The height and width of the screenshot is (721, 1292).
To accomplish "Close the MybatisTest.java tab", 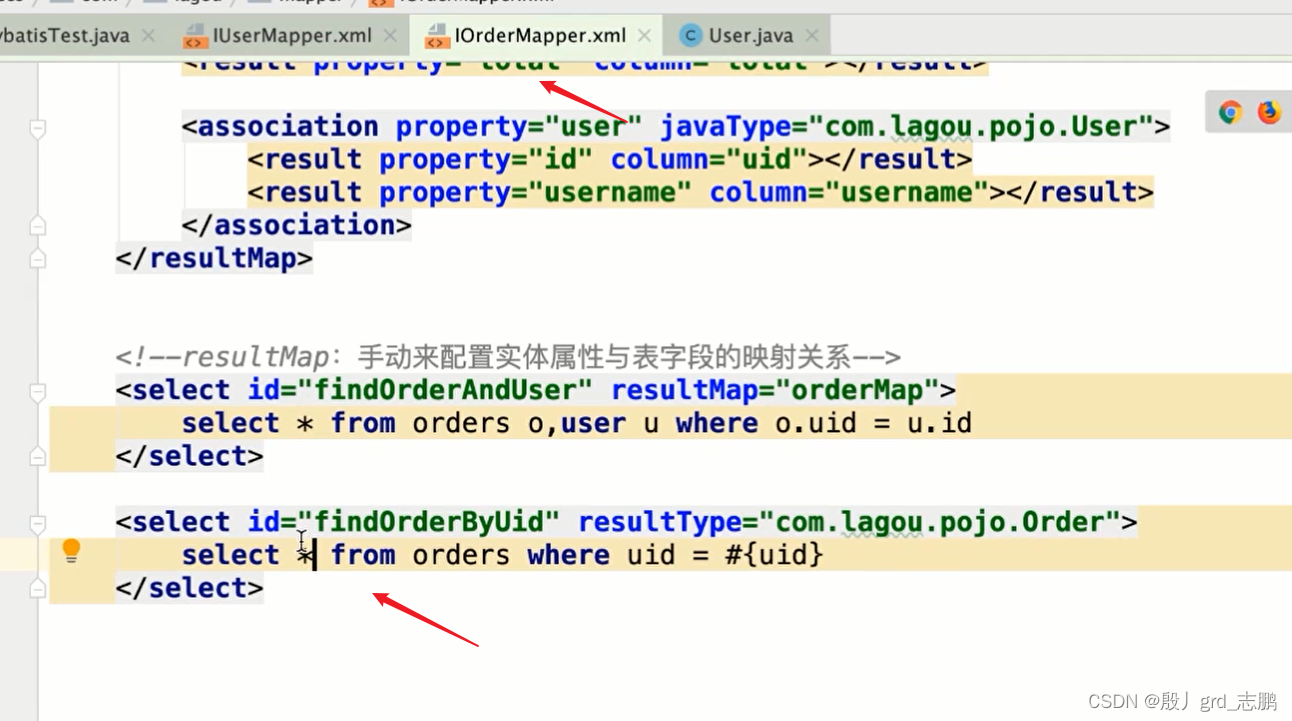I will point(148,36).
